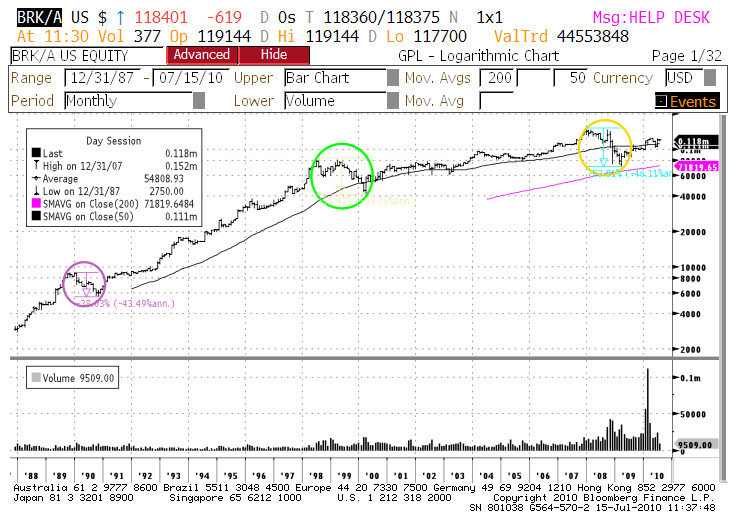Edit the 50 moving average field
This screenshot has height=527, width=736.
571,78
